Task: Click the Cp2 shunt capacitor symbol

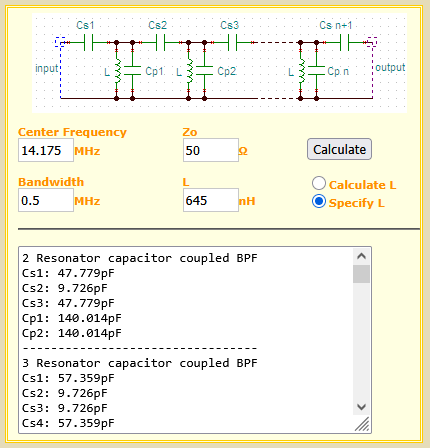Action: click(x=205, y=71)
